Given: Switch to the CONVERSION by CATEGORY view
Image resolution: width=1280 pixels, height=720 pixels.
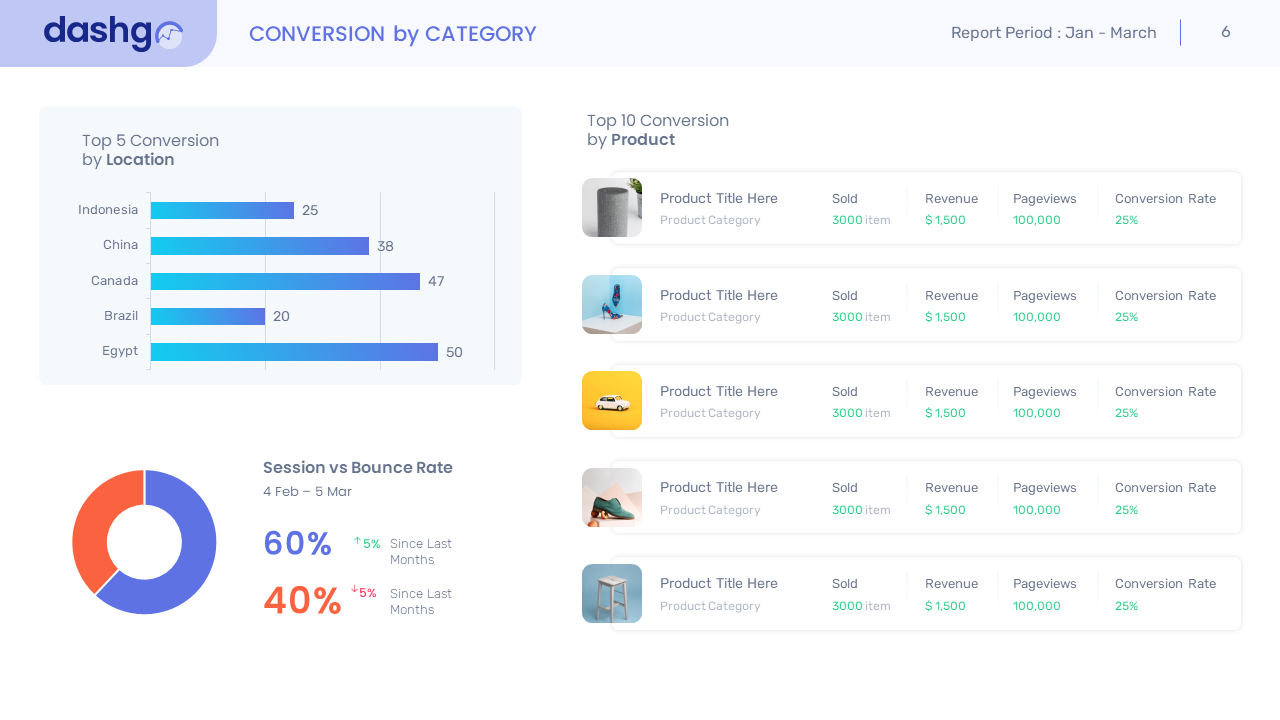Looking at the screenshot, I should 392,34.
